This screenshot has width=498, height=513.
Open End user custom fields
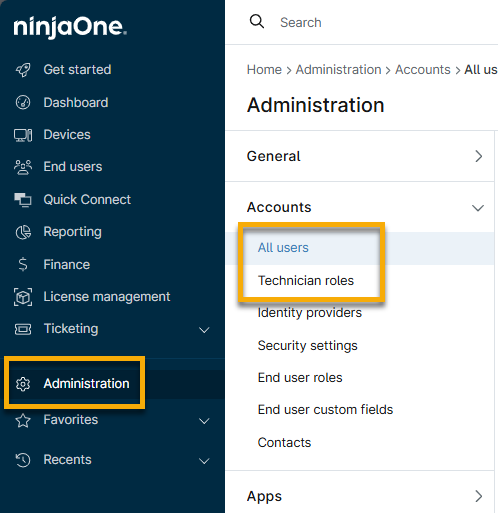(325, 410)
